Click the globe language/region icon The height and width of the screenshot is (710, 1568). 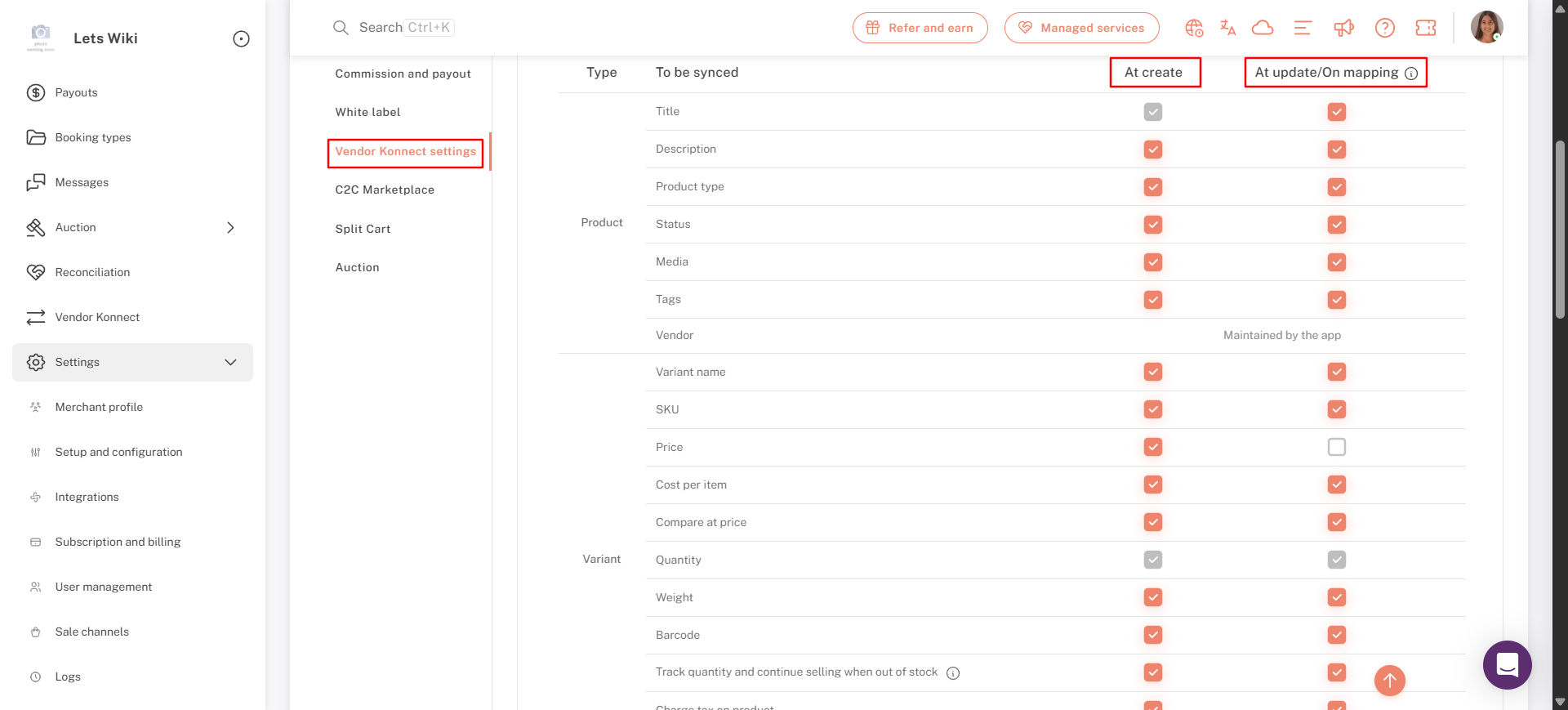click(1194, 28)
